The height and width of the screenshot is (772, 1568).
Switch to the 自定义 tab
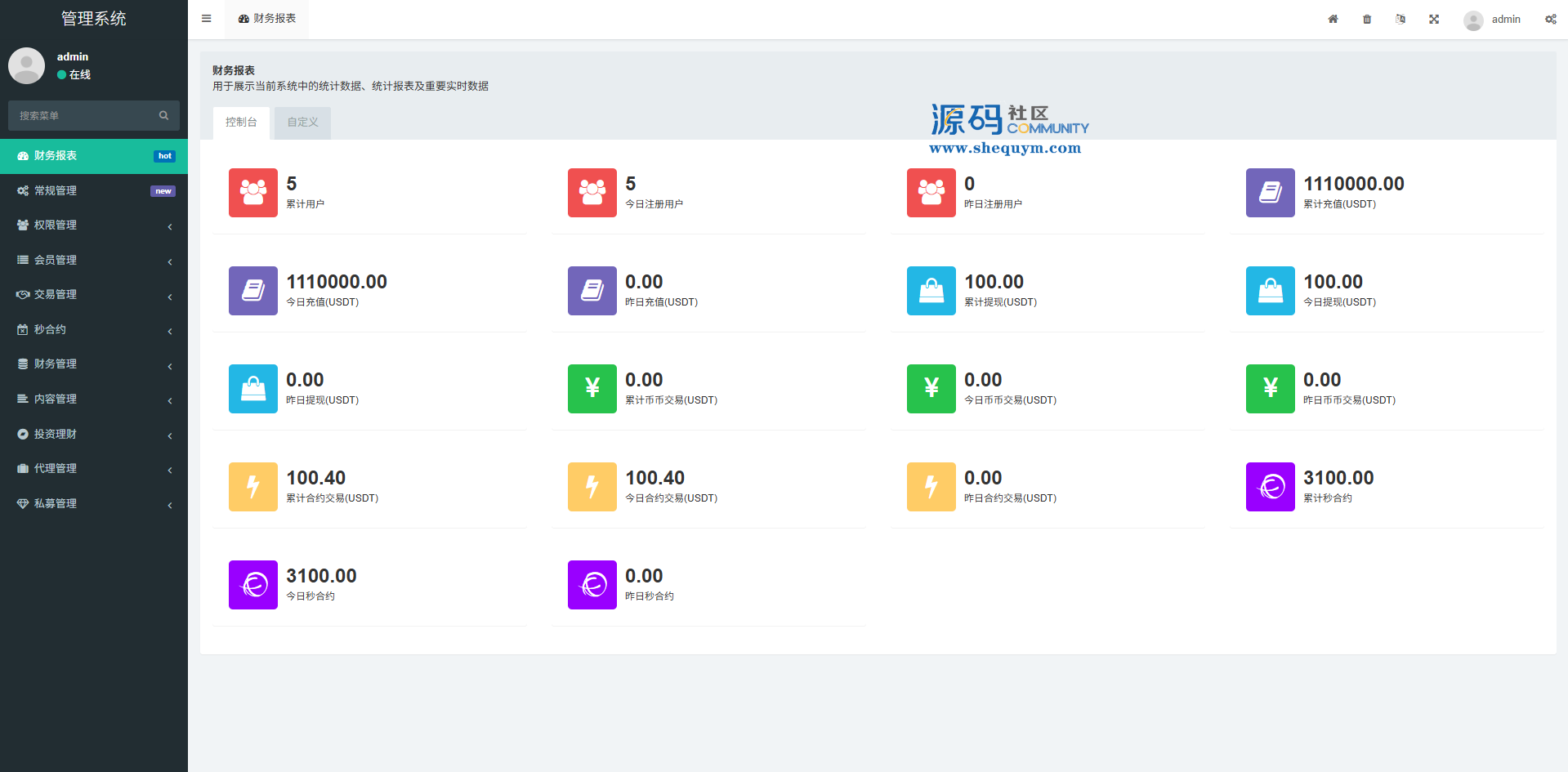click(302, 123)
